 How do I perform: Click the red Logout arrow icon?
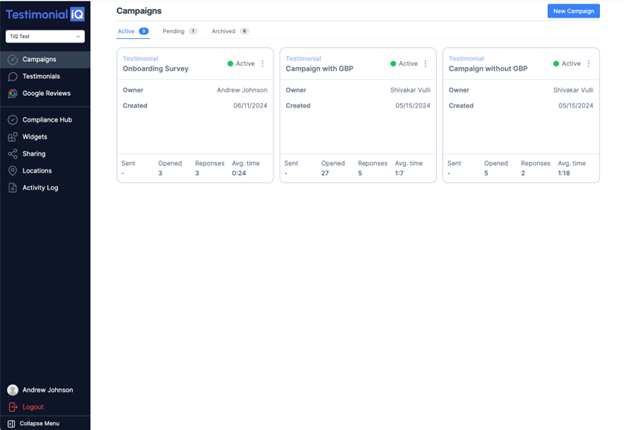pyautogui.click(x=13, y=407)
